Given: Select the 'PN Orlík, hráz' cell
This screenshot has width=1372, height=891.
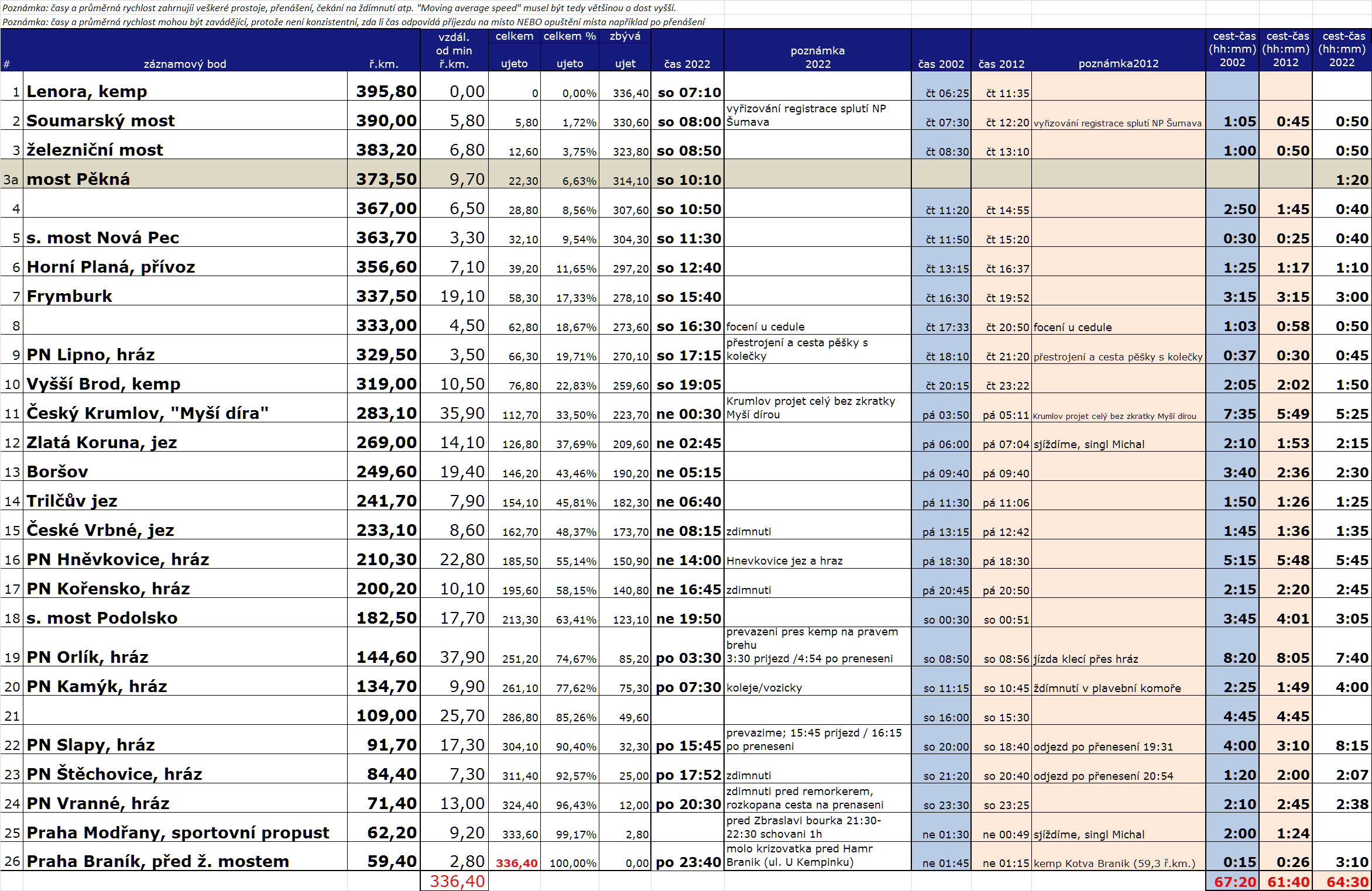Looking at the screenshot, I should click(x=87, y=657).
